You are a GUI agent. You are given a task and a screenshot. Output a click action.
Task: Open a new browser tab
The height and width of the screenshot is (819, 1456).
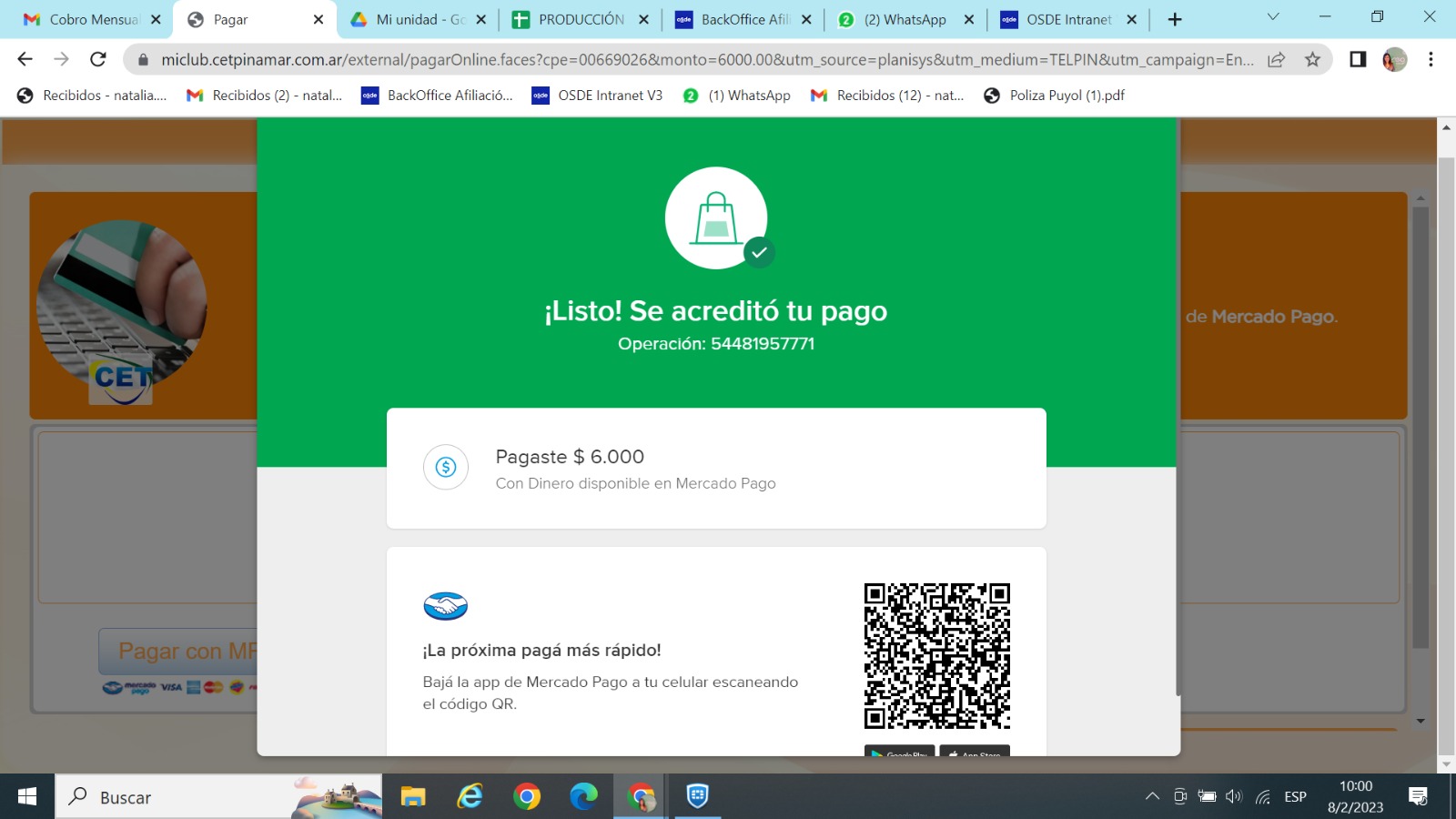click(x=1175, y=19)
